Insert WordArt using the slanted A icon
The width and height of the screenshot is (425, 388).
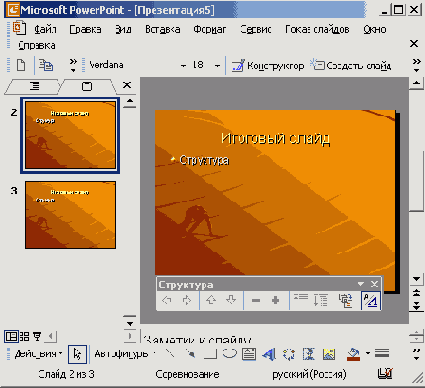269,354
